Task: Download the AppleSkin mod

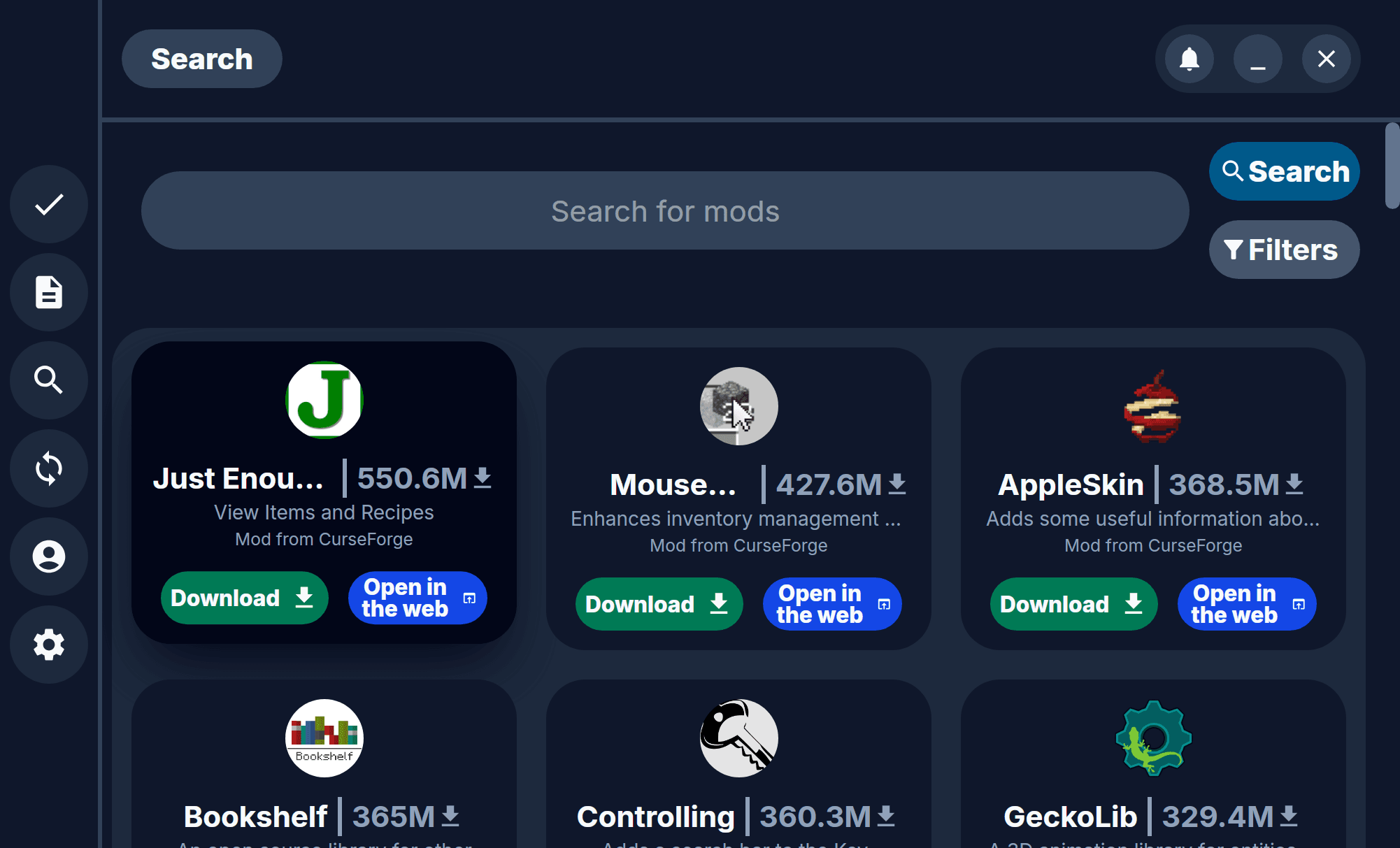Action: (x=1073, y=604)
